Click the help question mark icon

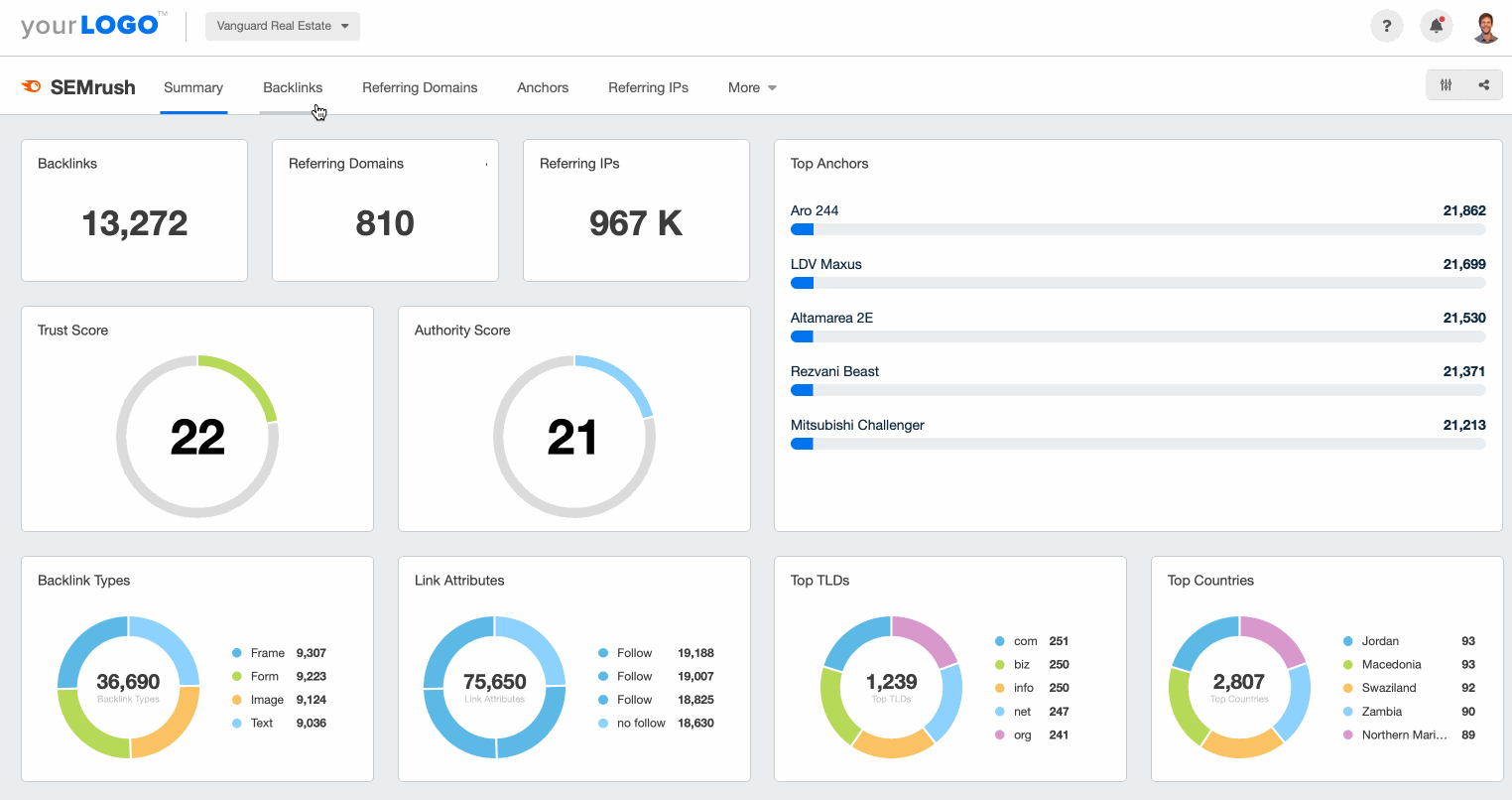coord(1386,27)
